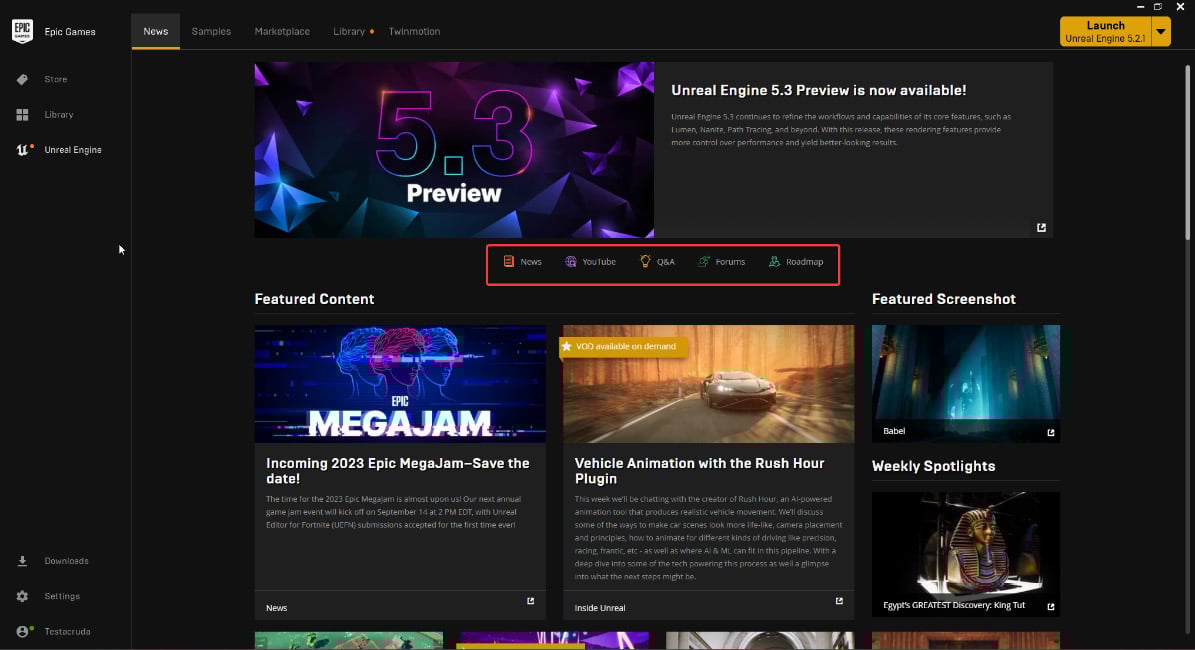Click the 'Settings' label in sidebar
The image size is (1195, 650).
pyautogui.click(x=62, y=597)
